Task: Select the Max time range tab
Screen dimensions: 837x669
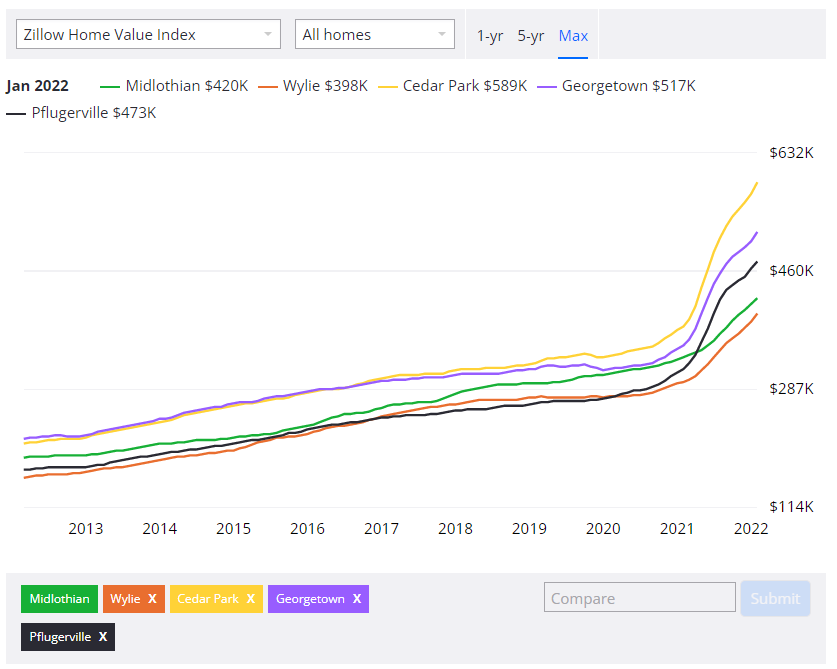Action: [573, 36]
